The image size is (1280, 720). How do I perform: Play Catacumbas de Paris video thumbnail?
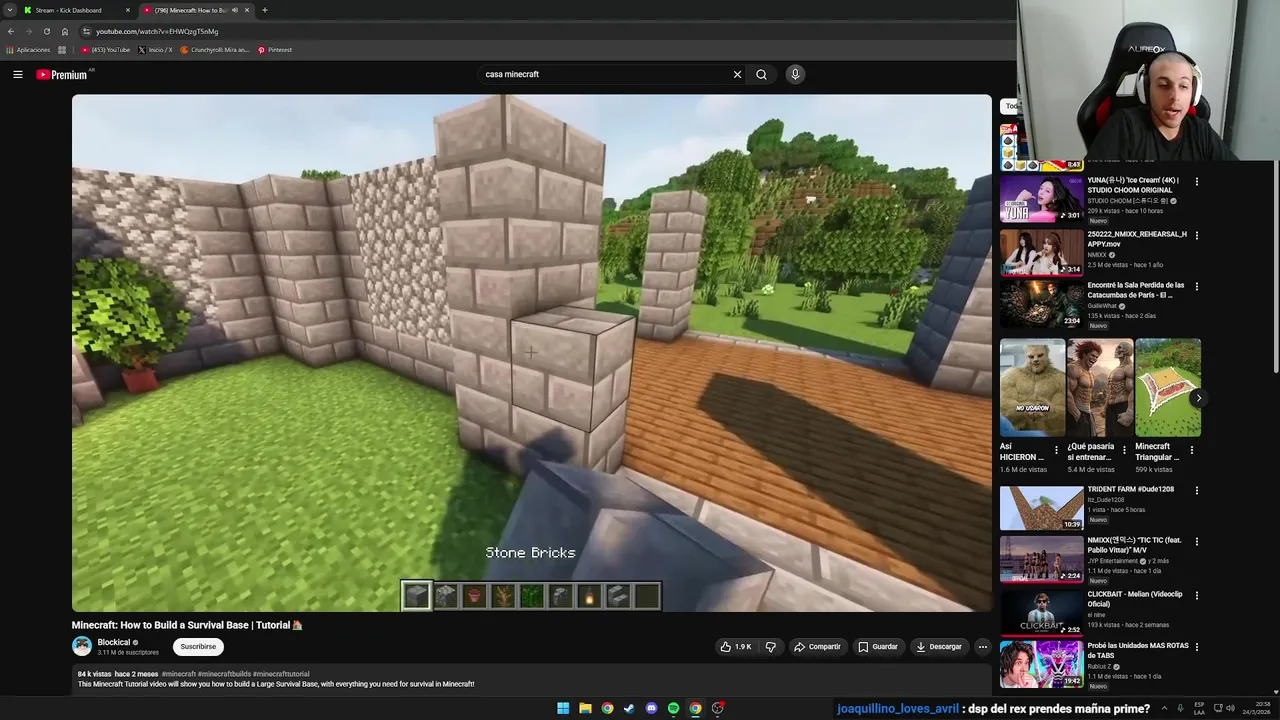click(x=1041, y=303)
